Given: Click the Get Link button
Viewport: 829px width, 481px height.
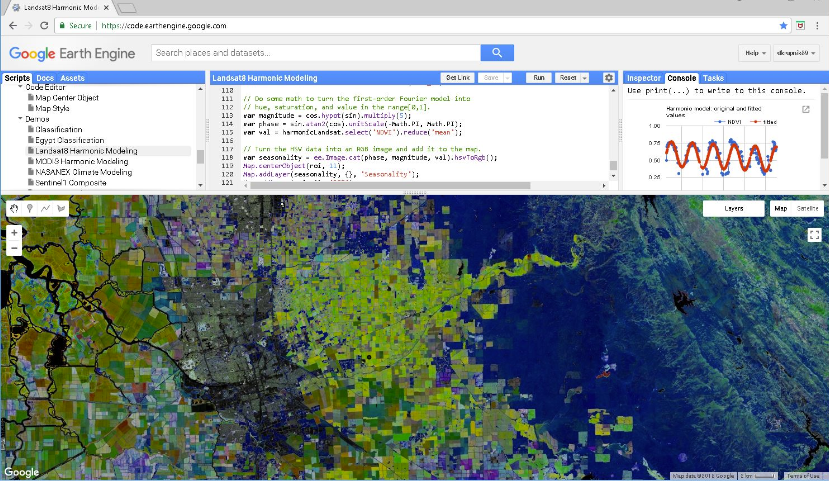Looking at the screenshot, I should (458, 78).
